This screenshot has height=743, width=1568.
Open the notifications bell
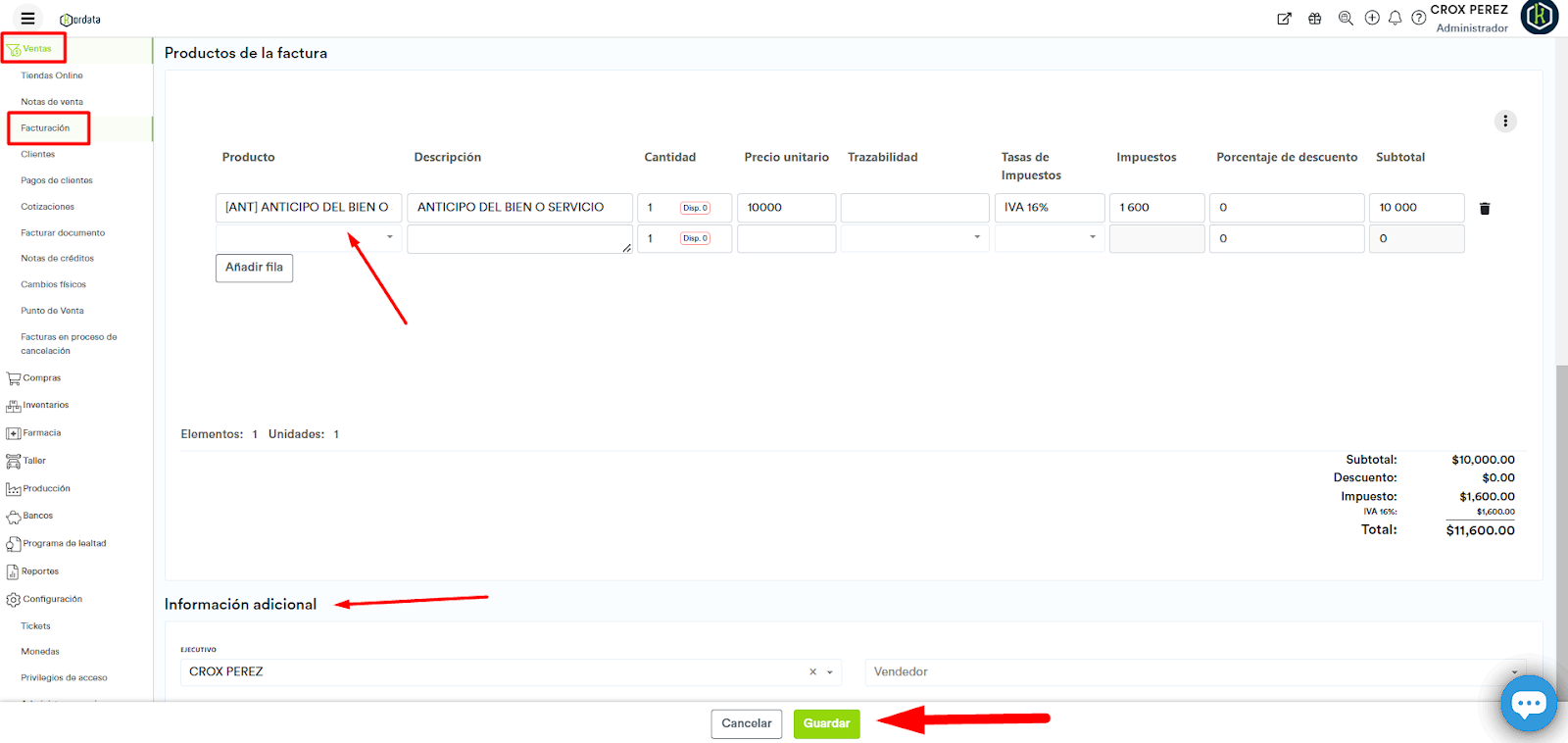(x=1395, y=19)
